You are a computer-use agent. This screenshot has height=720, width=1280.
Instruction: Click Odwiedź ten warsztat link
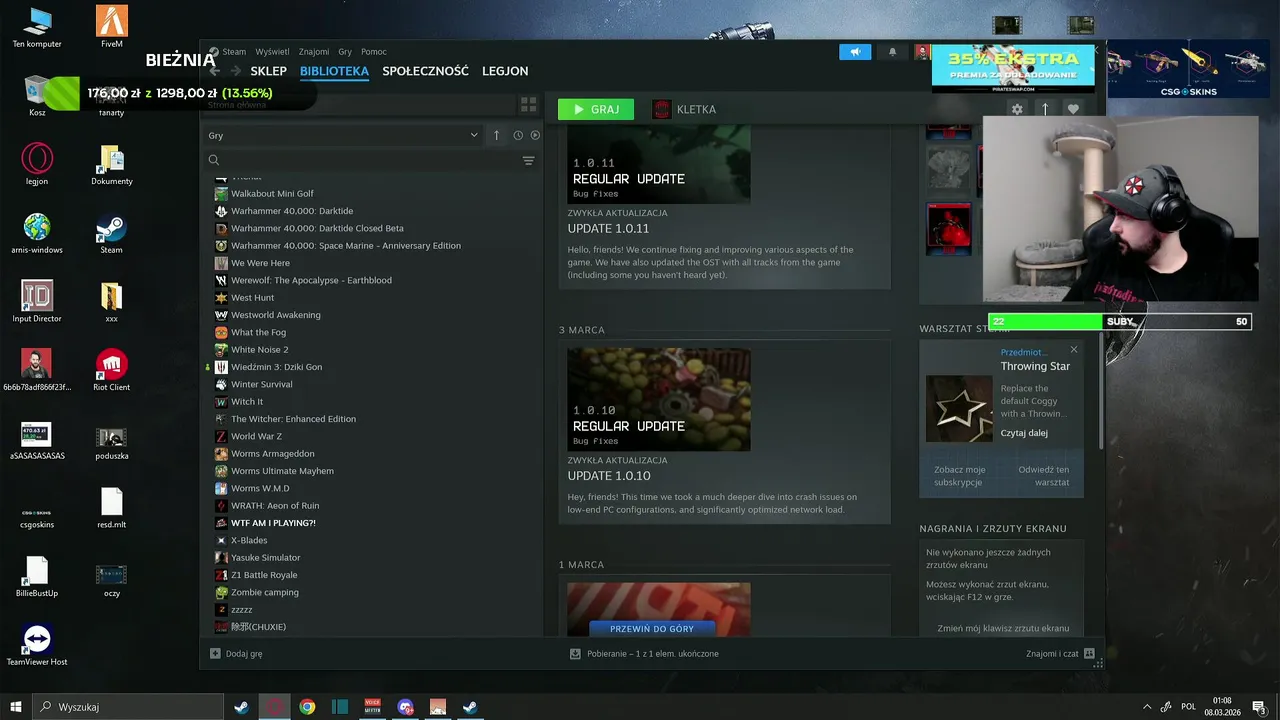click(1044, 476)
